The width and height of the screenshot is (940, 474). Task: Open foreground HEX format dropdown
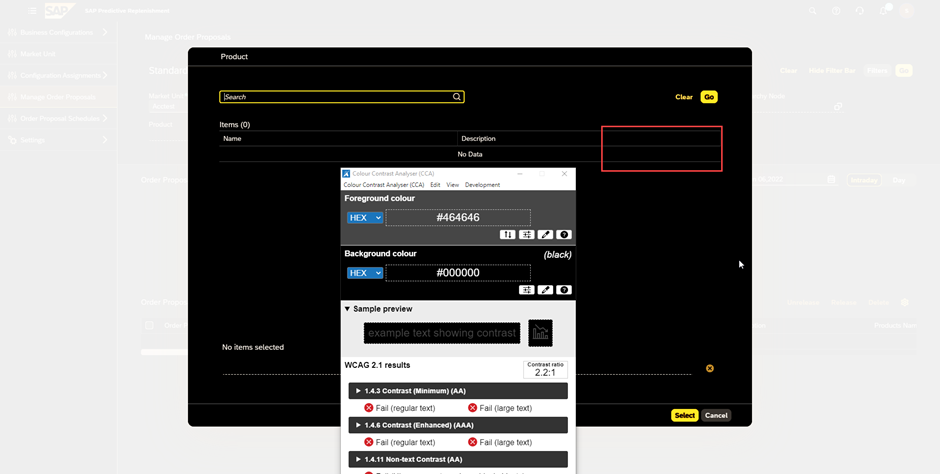[364, 218]
